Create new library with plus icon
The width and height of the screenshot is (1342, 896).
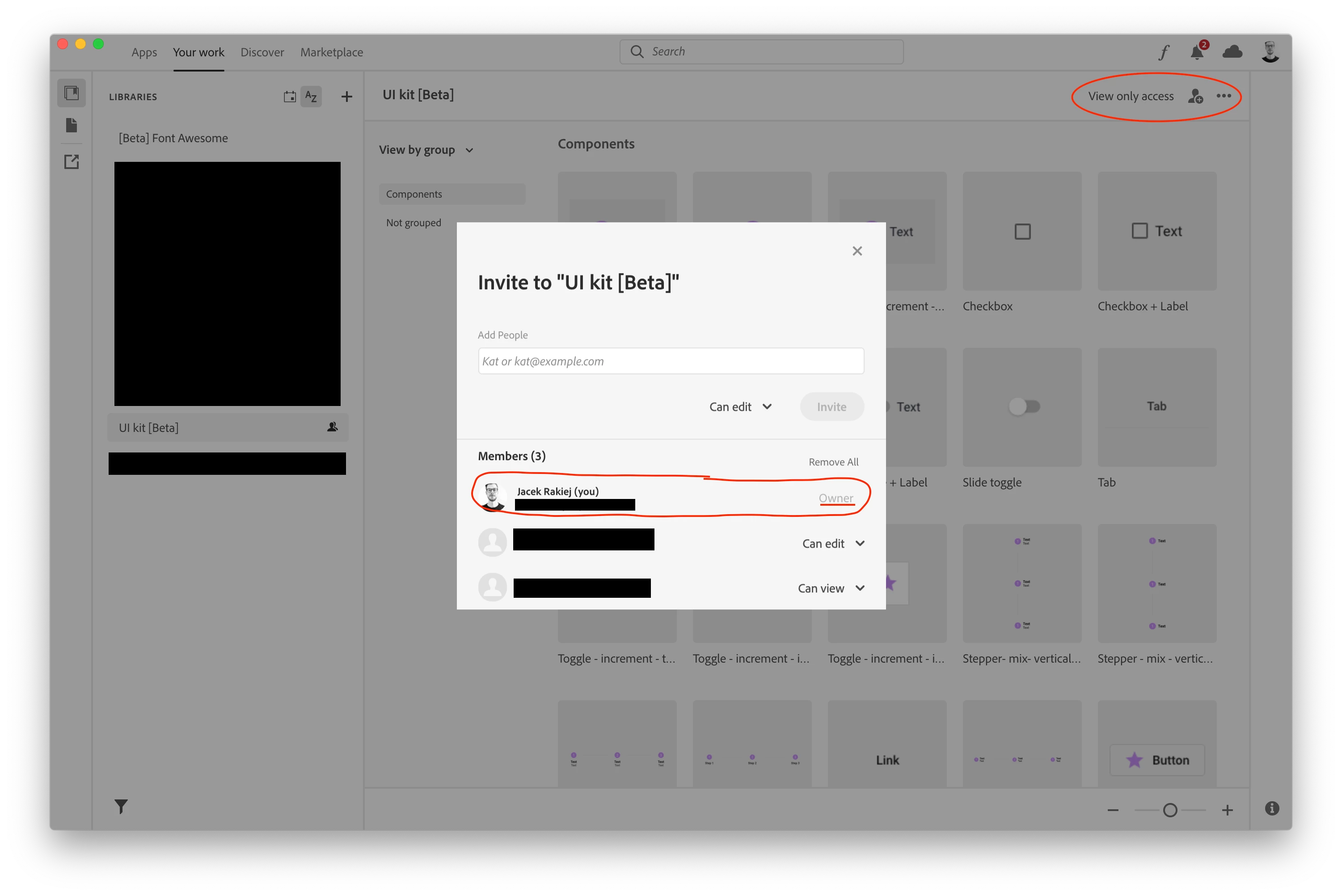(346, 97)
